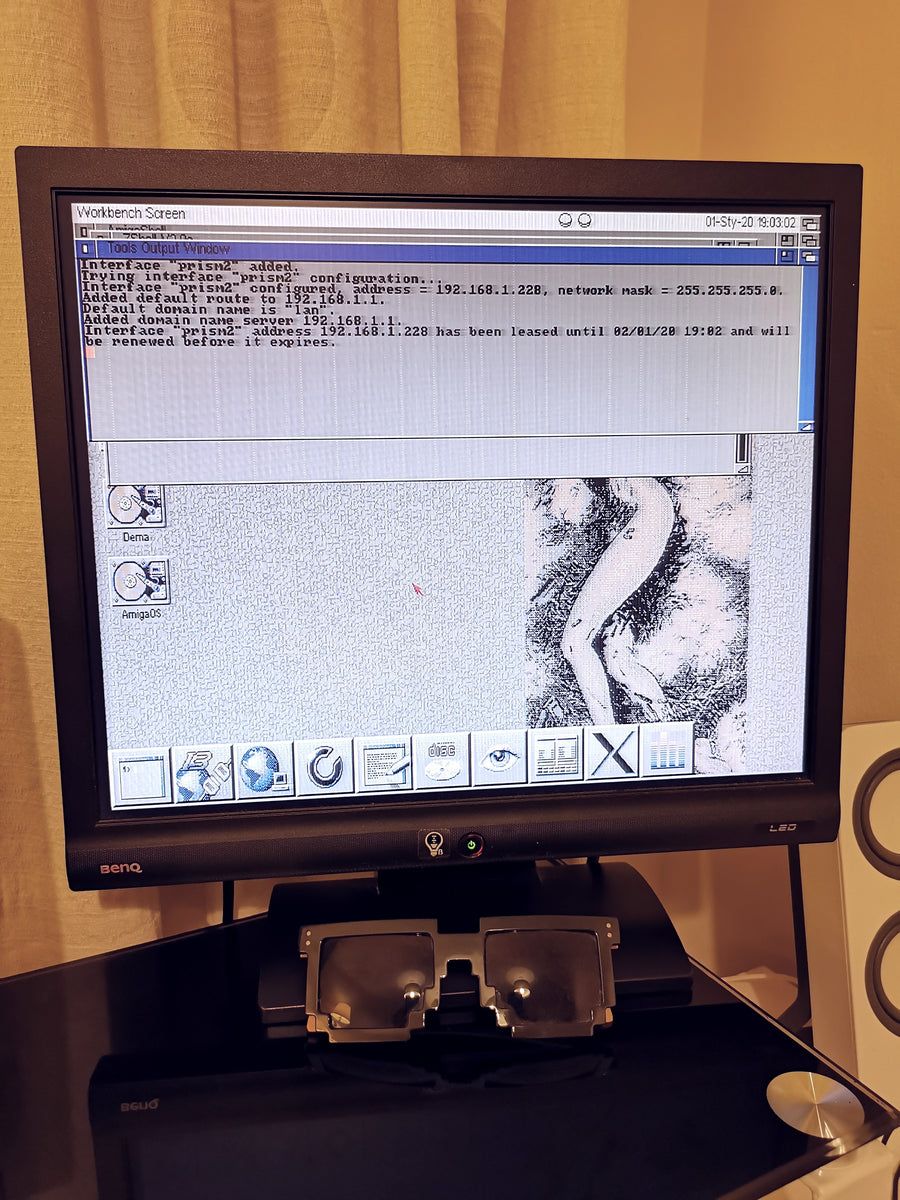900x1200 pixels.
Task: Click the Tools Output Window depth gadget
Action: (808, 257)
